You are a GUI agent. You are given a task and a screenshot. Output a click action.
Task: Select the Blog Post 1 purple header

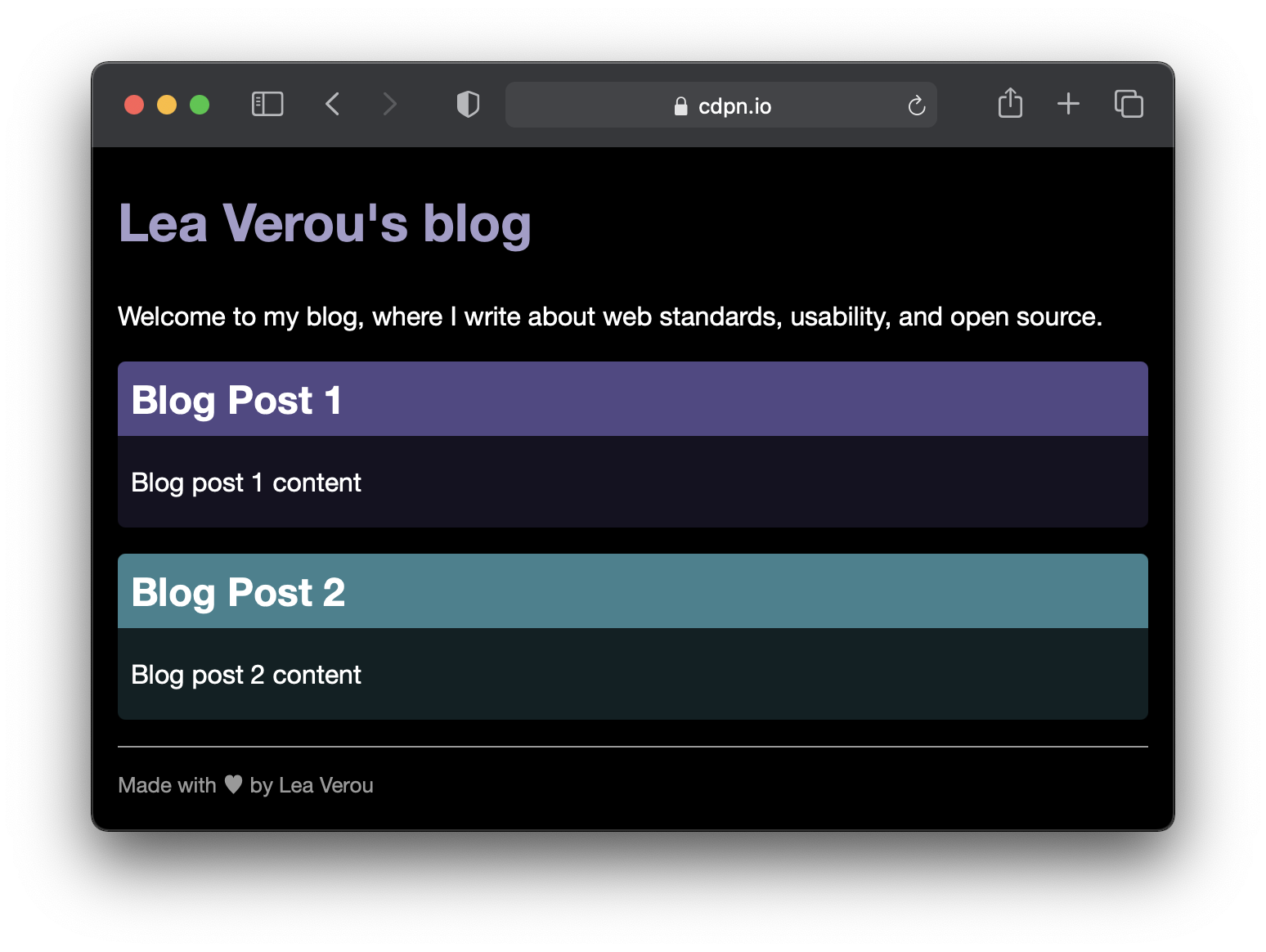coord(631,400)
